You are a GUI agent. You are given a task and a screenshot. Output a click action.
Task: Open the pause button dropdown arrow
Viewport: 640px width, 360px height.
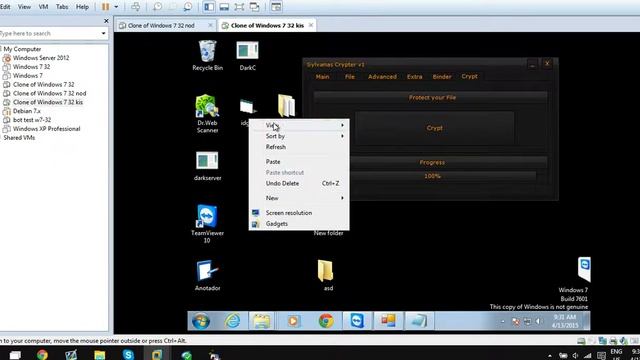(x=116, y=7)
